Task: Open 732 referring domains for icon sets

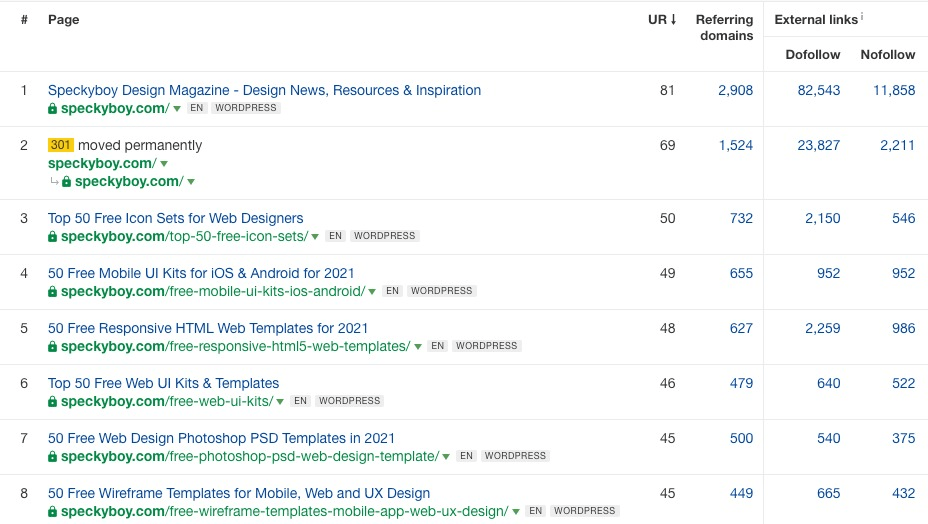Action: (x=741, y=218)
